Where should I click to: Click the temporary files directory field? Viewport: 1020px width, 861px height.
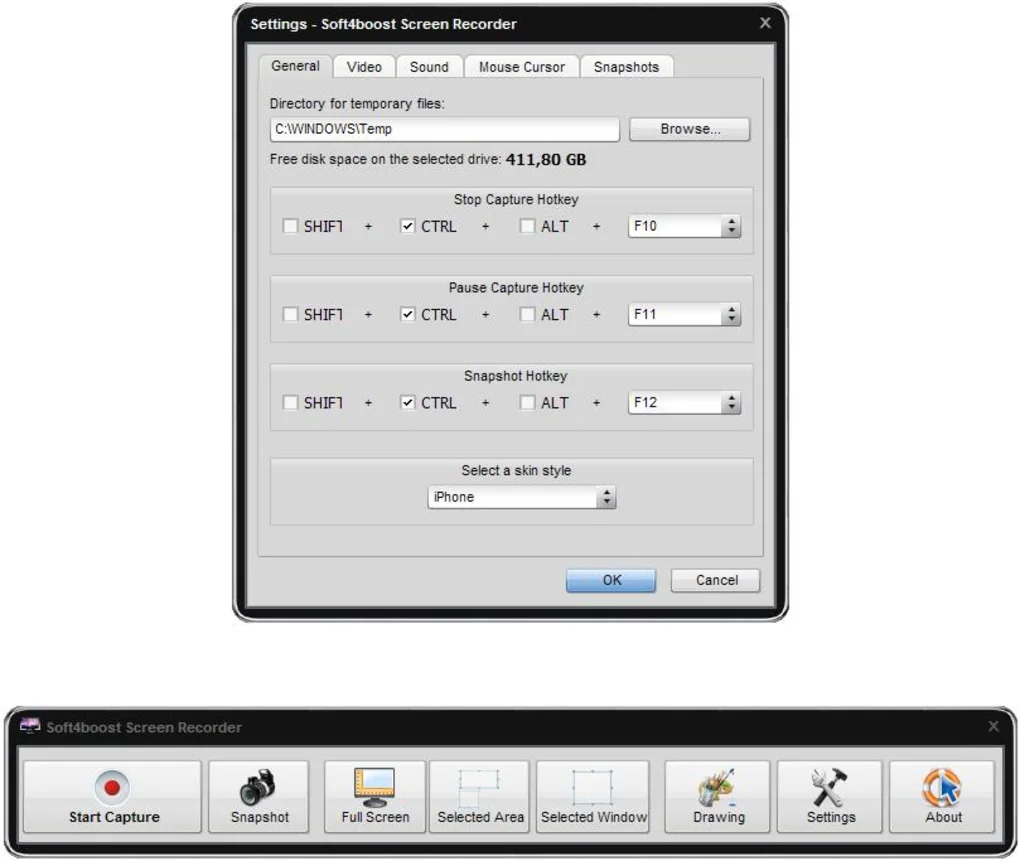tap(445, 128)
